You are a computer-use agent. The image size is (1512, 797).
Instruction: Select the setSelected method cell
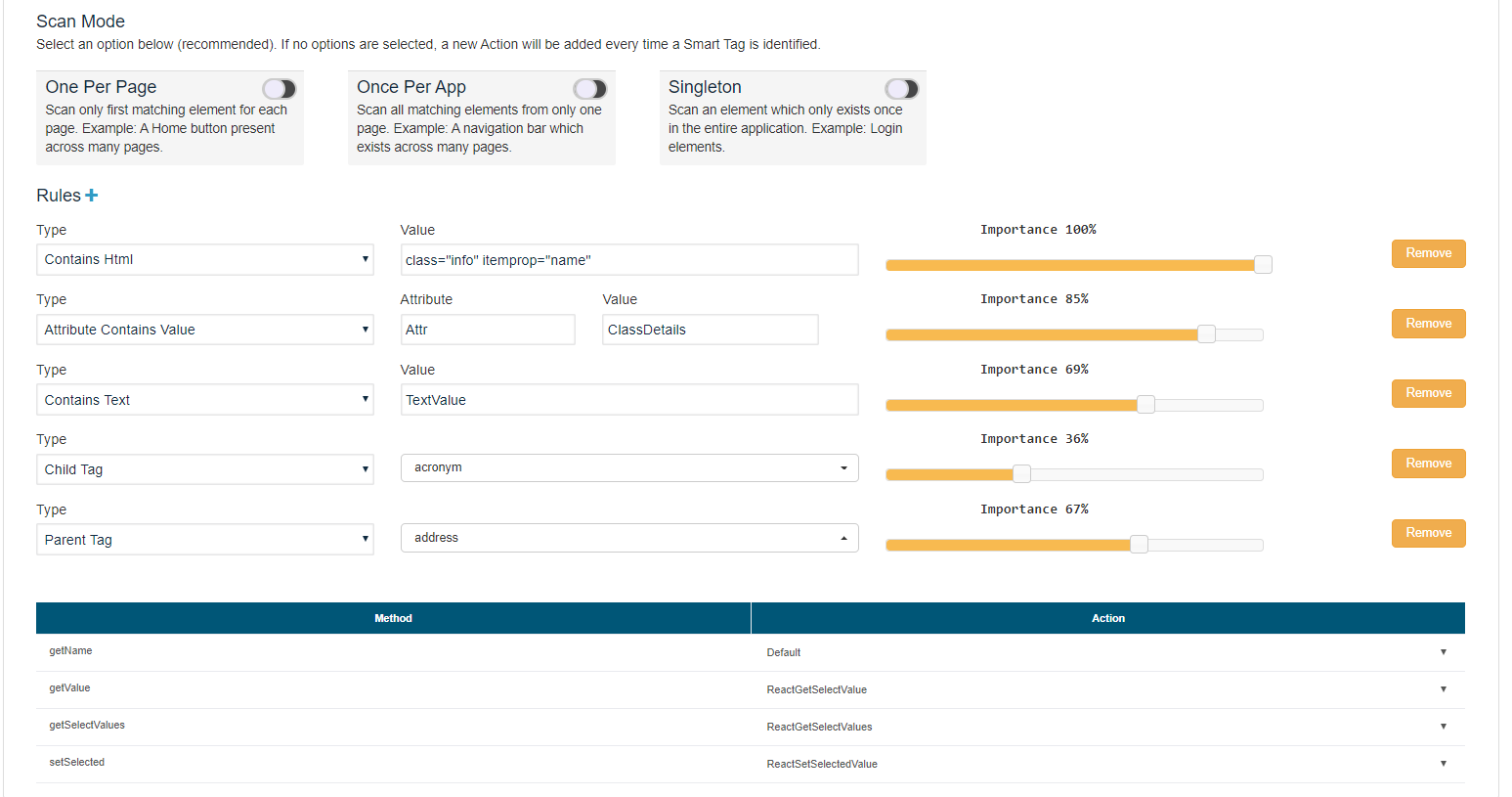tap(394, 763)
